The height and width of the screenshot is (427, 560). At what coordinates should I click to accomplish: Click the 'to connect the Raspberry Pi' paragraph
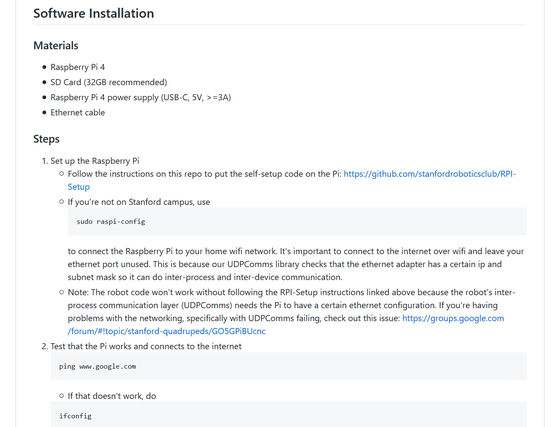tap(296, 264)
